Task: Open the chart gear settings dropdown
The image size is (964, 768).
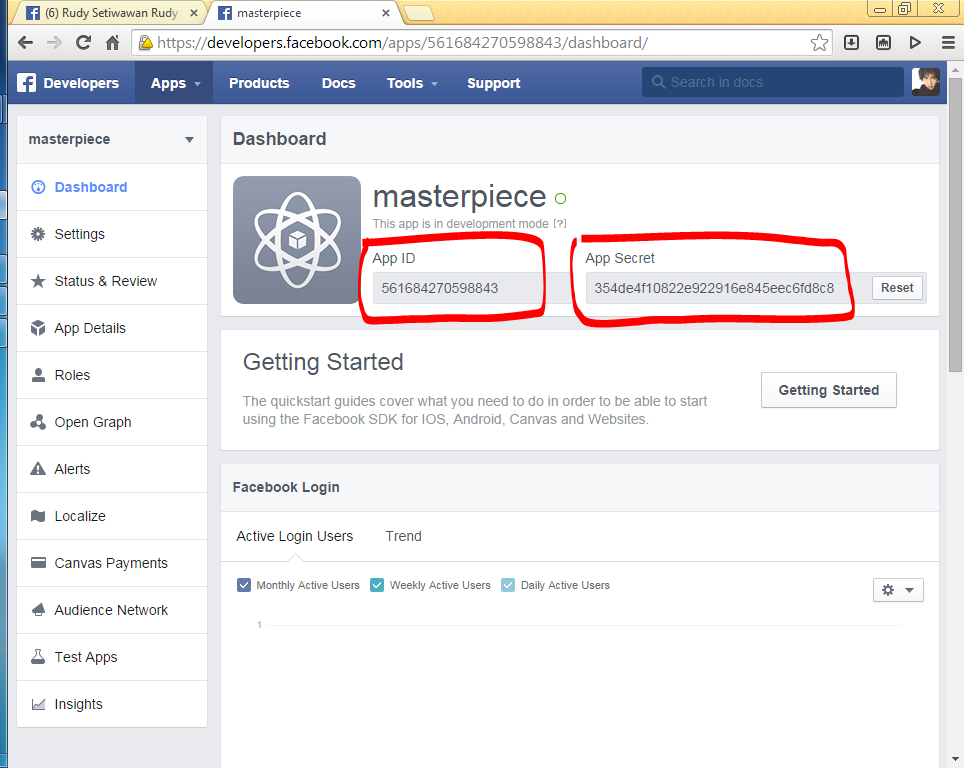Action: point(898,590)
